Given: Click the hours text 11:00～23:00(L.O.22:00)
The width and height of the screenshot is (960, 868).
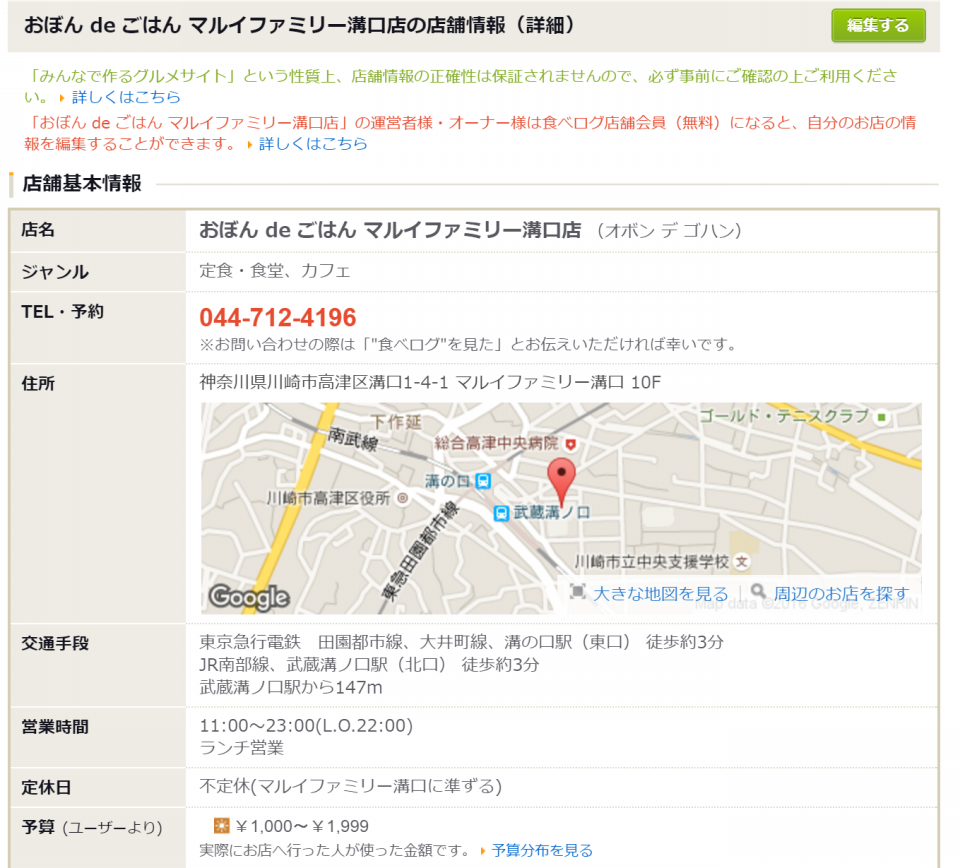Looking at the screenshot, I should [x=306, y=726].
